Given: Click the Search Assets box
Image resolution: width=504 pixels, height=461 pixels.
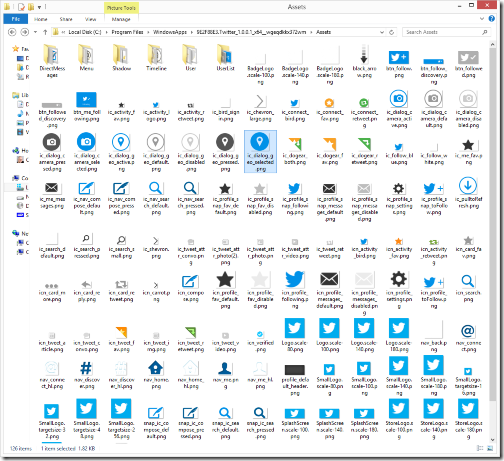Looking at the screenshot, I should tap(447, 32).
